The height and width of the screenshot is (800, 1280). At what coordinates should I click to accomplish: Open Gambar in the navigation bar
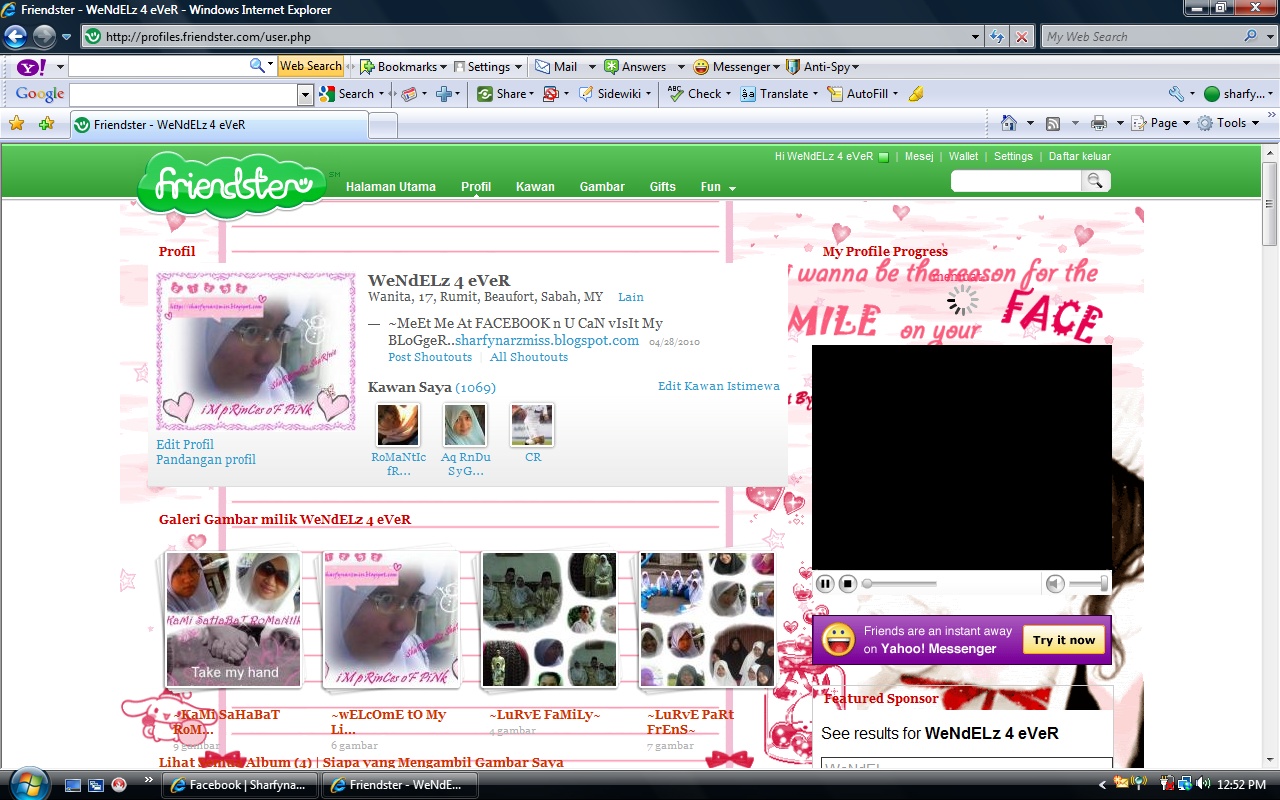pos(602,187)
